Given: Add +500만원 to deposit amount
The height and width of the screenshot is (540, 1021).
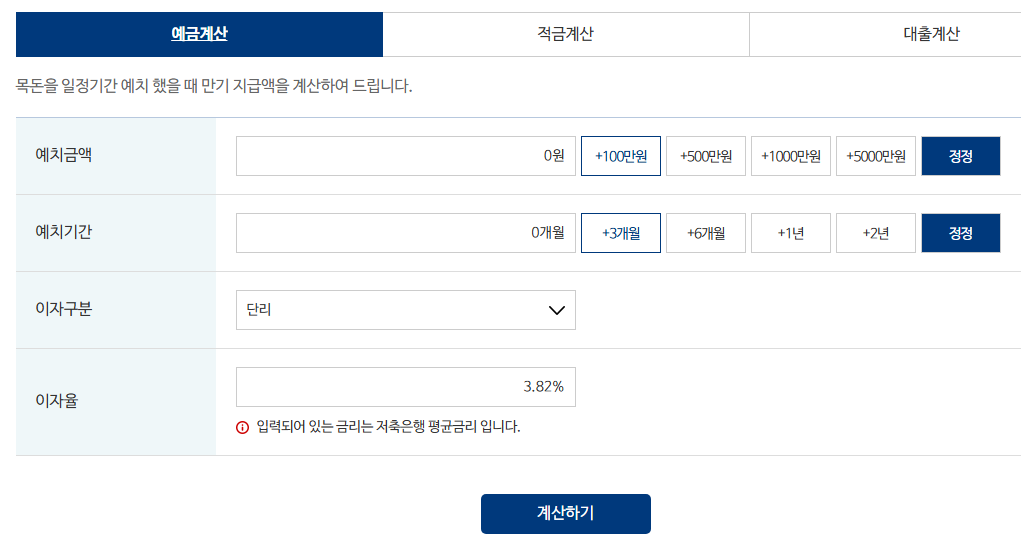Looking at the screenshot, I should 706,156.
